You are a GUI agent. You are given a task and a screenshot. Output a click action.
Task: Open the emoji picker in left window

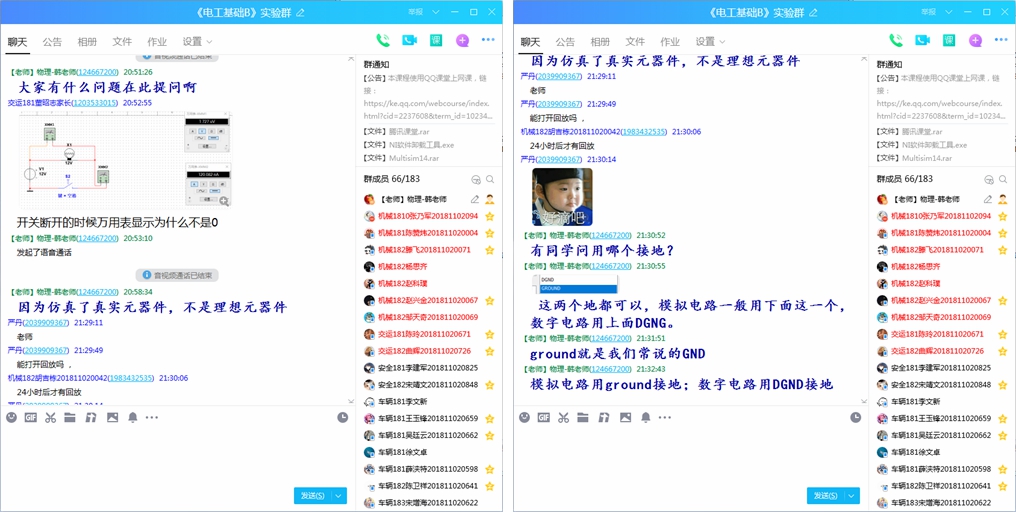pyautogui.click(x=12, y=417)
